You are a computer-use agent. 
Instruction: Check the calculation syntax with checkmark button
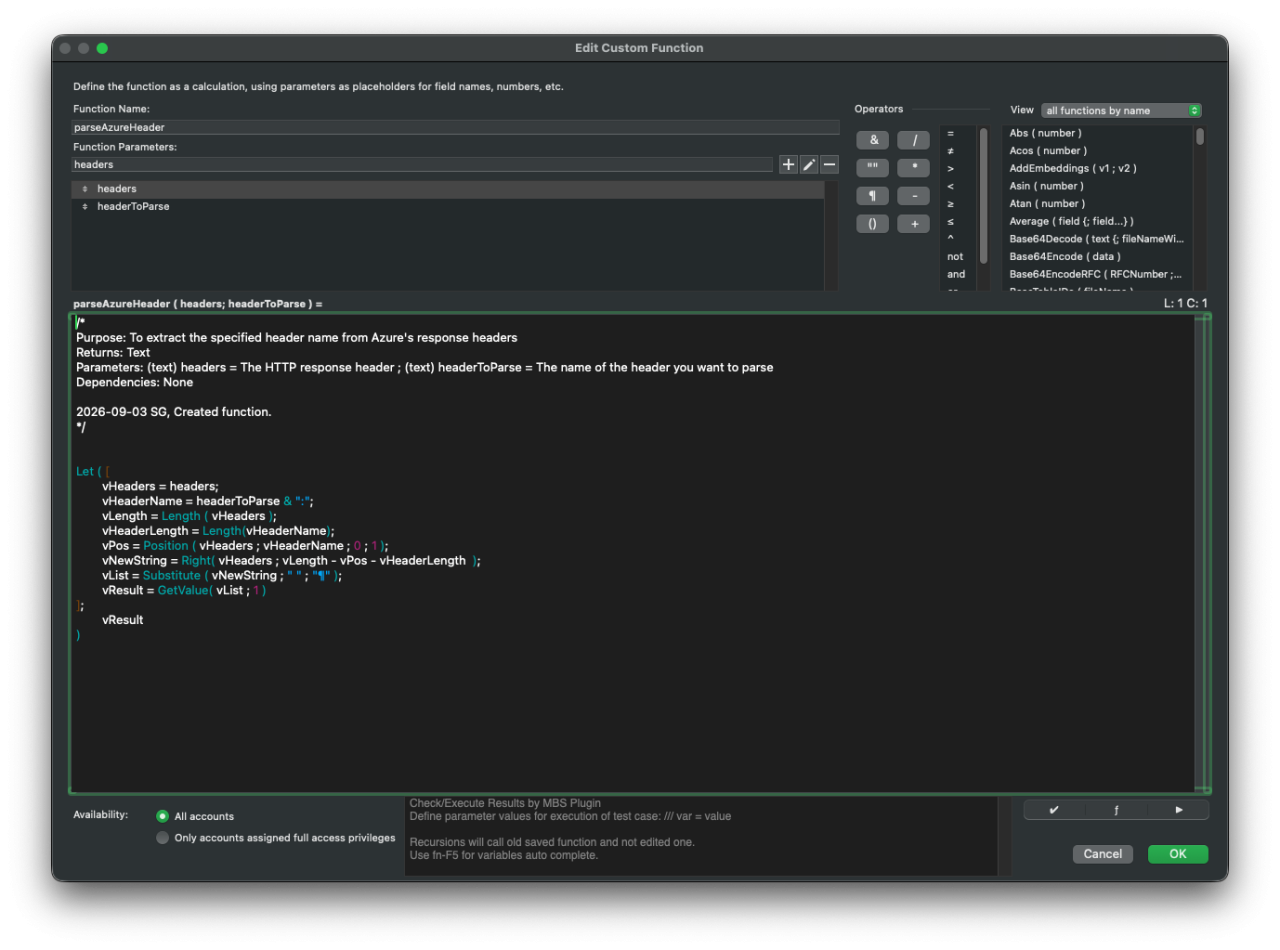pos(1054,810)
